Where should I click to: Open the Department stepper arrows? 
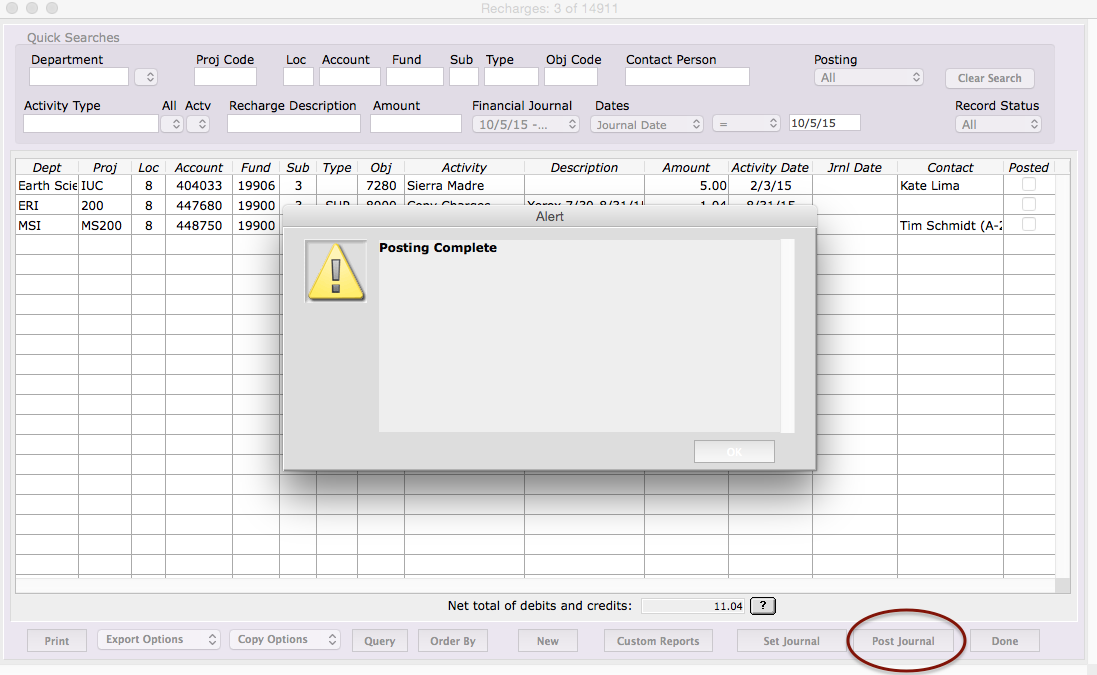(x=146, y=77)
